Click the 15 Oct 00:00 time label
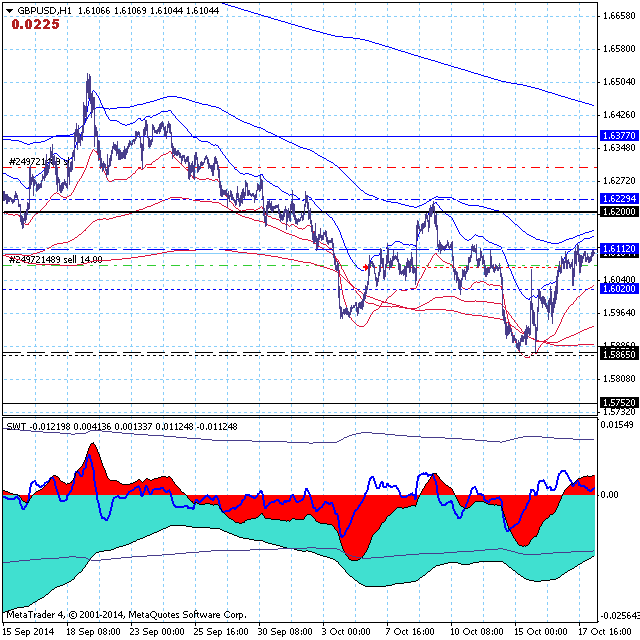The image size is (640, 640). pos(540,631)
